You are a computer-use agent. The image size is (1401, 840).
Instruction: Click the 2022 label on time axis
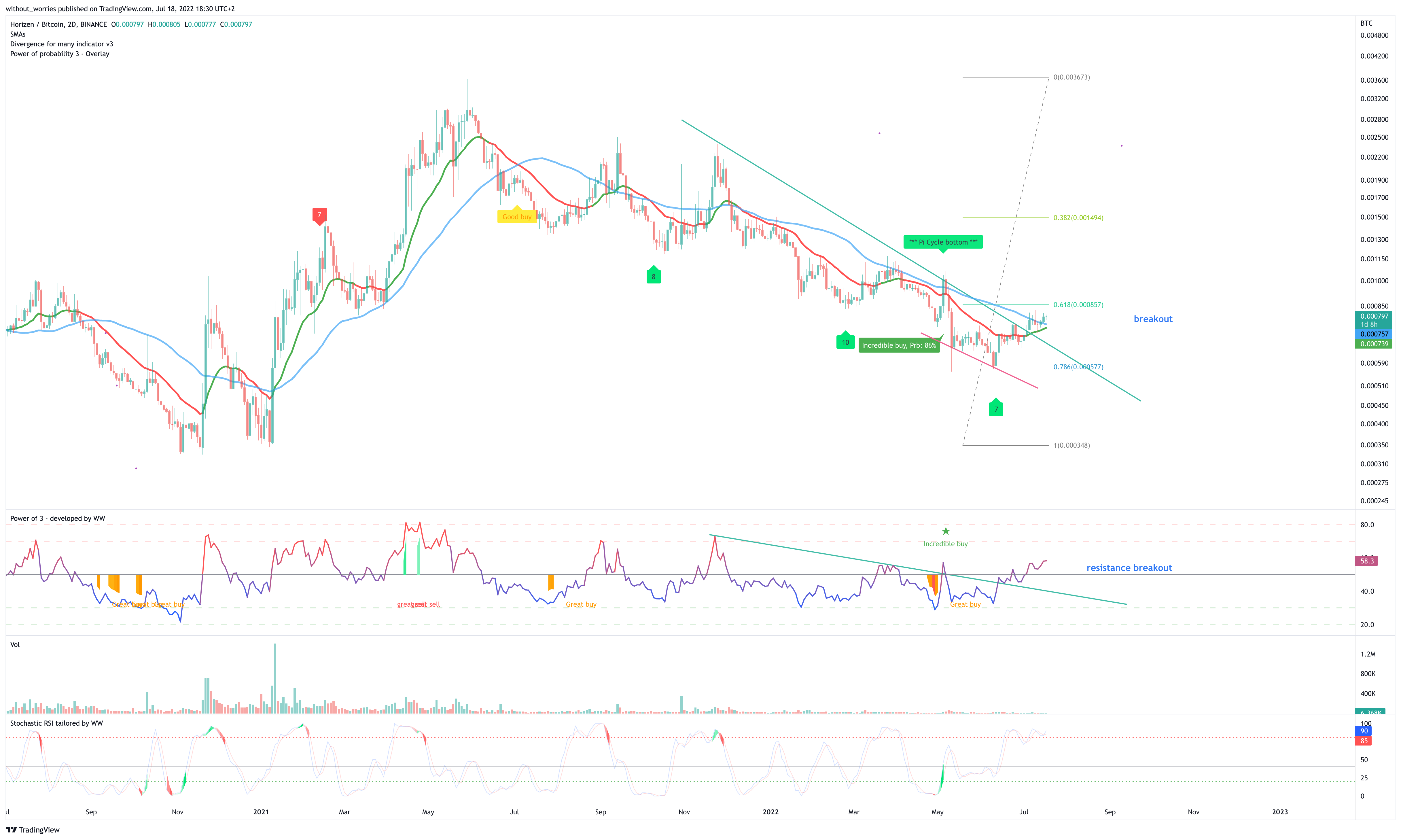pos(770,812)
